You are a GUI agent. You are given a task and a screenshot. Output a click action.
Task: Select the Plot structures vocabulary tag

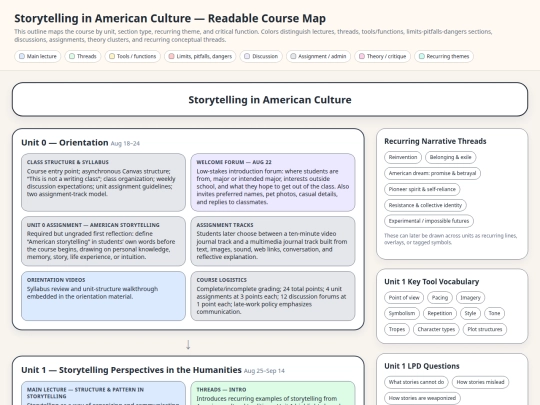point(485,329)
